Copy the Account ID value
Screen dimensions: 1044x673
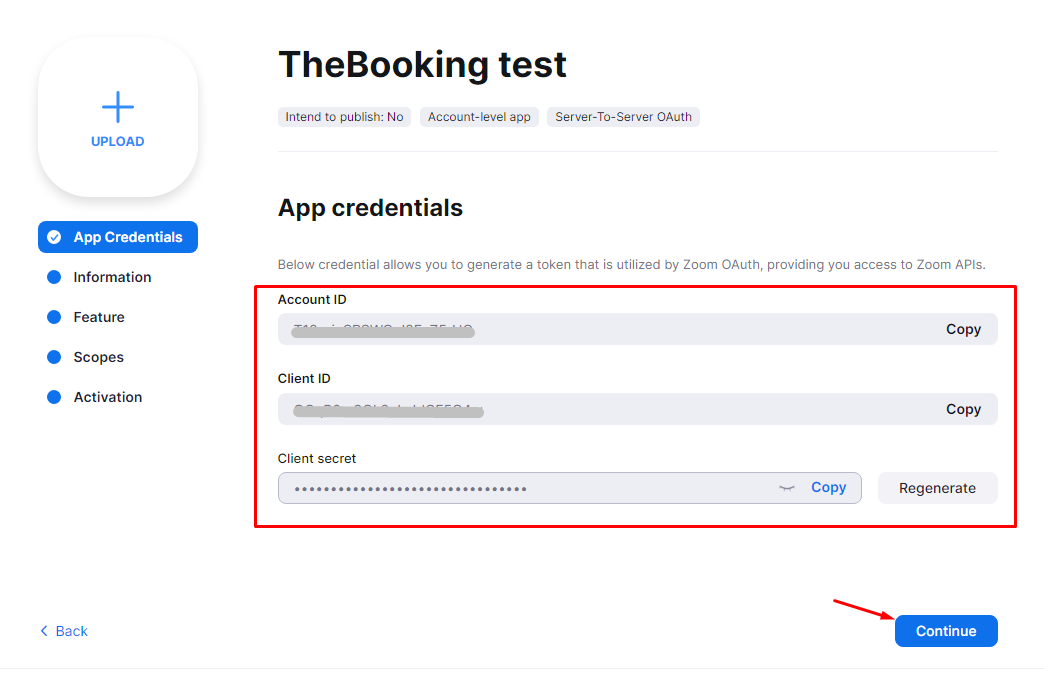[963, 329]
